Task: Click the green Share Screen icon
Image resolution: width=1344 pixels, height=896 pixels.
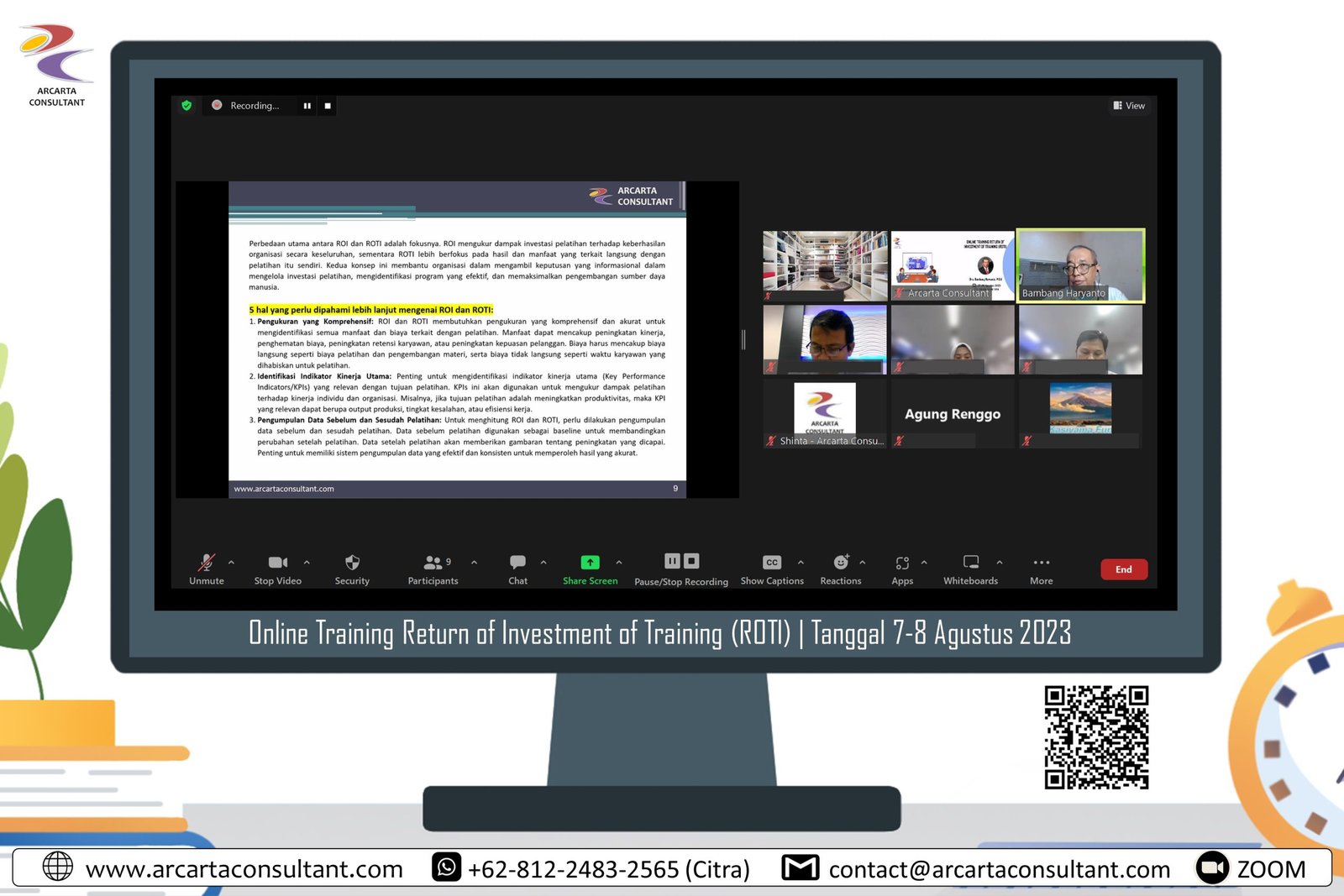Action: point(590,563)
